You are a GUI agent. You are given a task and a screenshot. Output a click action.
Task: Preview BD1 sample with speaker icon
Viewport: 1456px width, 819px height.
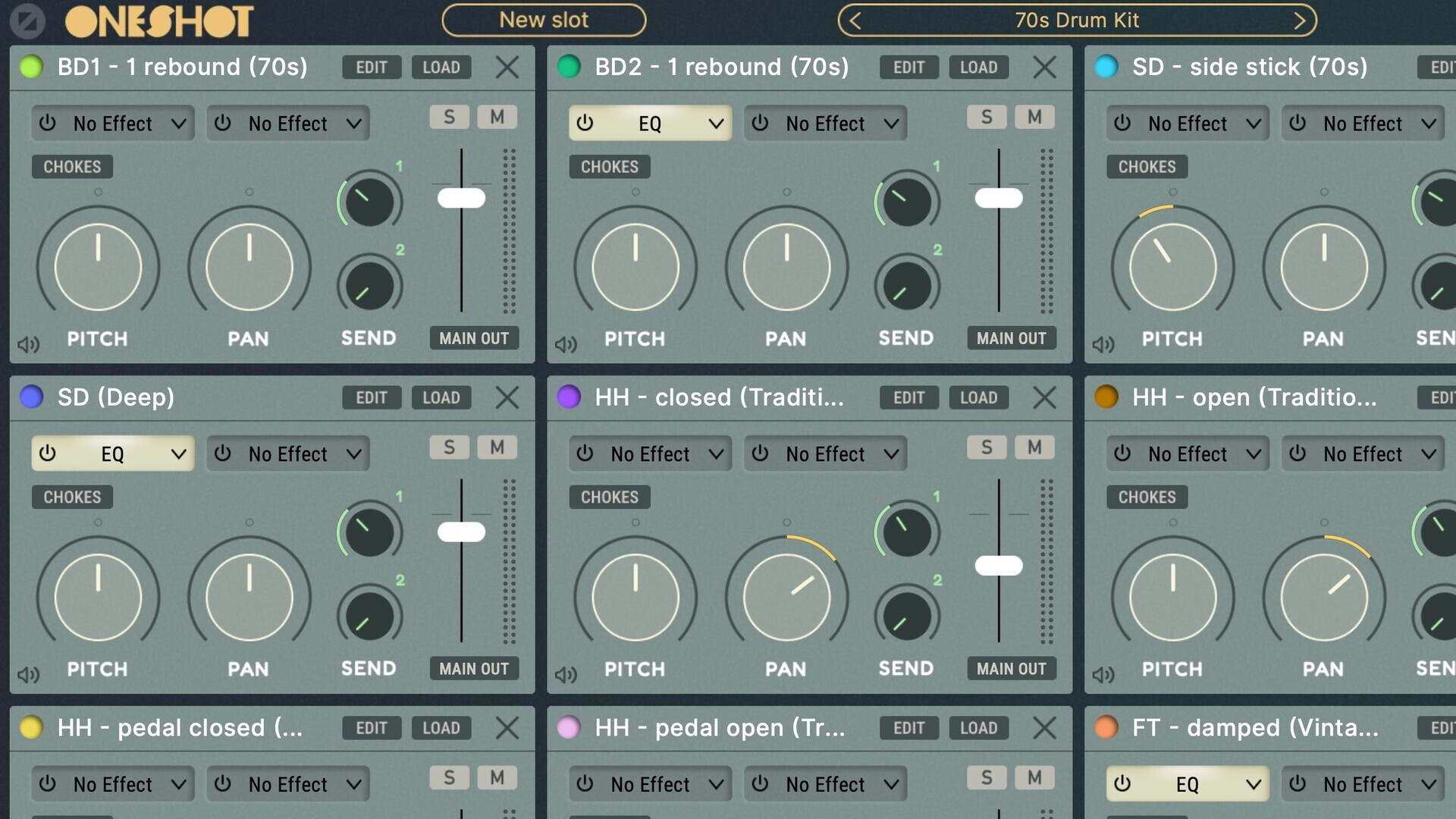click(x=28, y=345)
